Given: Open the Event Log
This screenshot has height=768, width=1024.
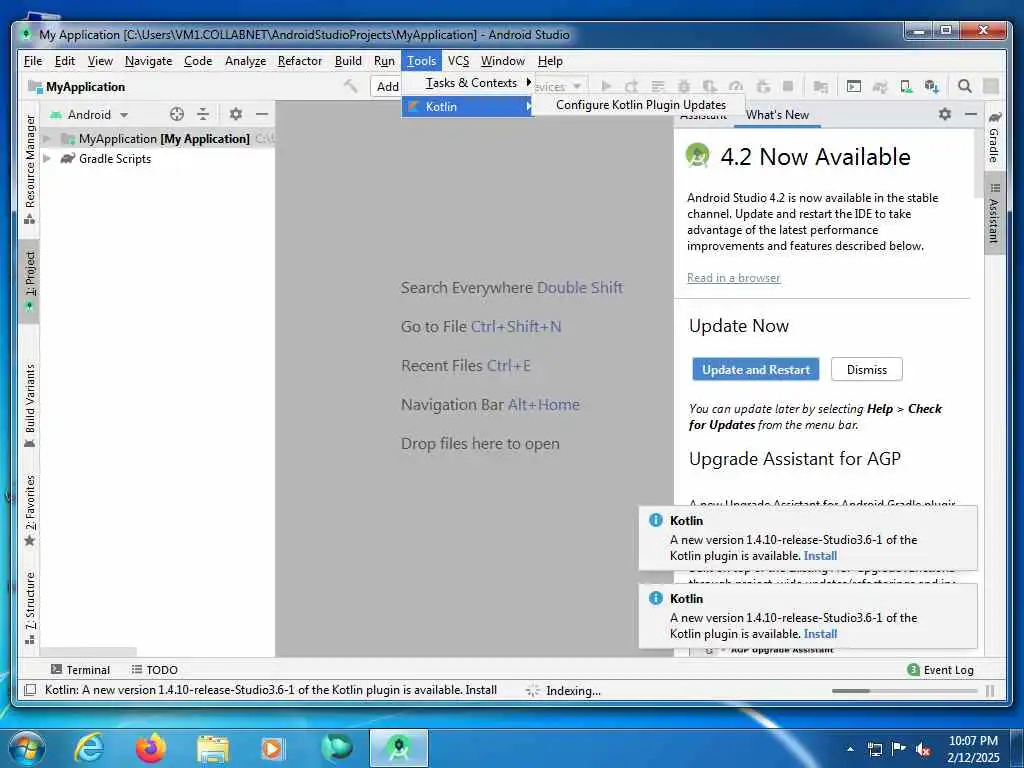Looking at the screenshot, I should click(x=940, y=669).
